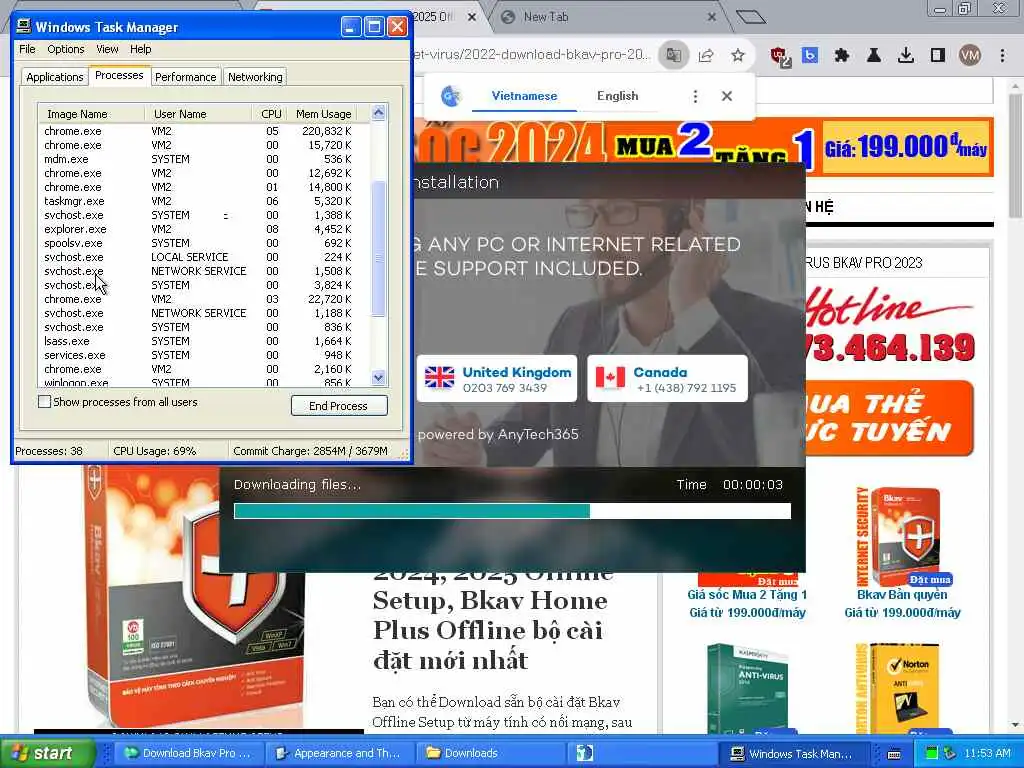This screenshot has height=768, width=1024.
Task: Click the United Kingdom flag icon
Action: pos(440,377)
